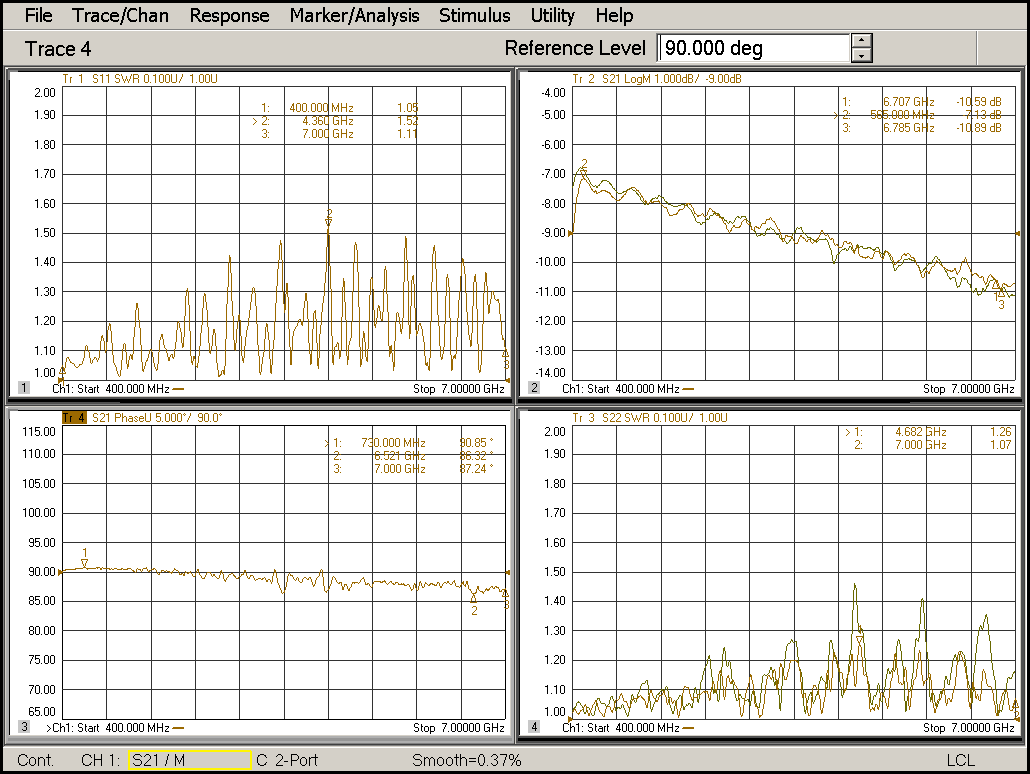Open the Stimulus menu
1030x774 pixels.
(474, 15)
